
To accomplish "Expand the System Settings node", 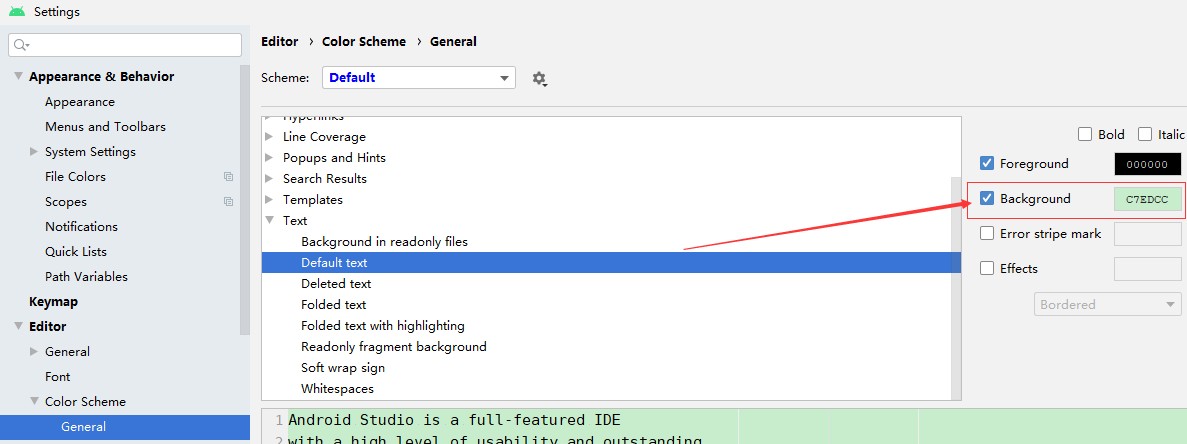I will 33,151.
